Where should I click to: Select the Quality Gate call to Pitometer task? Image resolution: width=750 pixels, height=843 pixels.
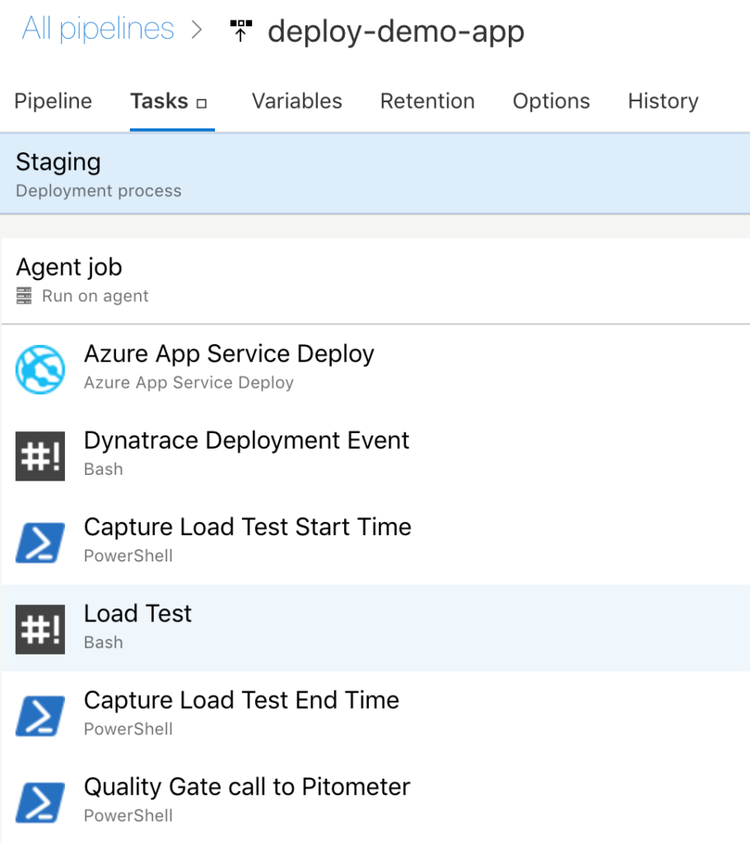[x=247, y=787]
